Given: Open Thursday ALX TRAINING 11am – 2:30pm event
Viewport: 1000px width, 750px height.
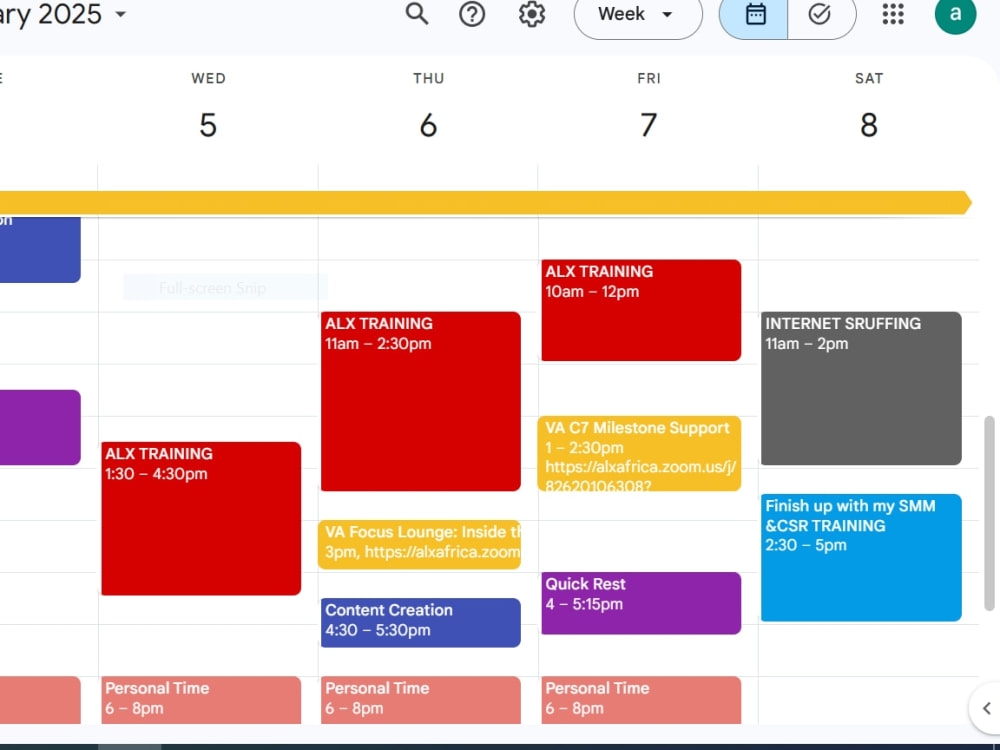Looking at the screenshot, I should tap(421, 401).
